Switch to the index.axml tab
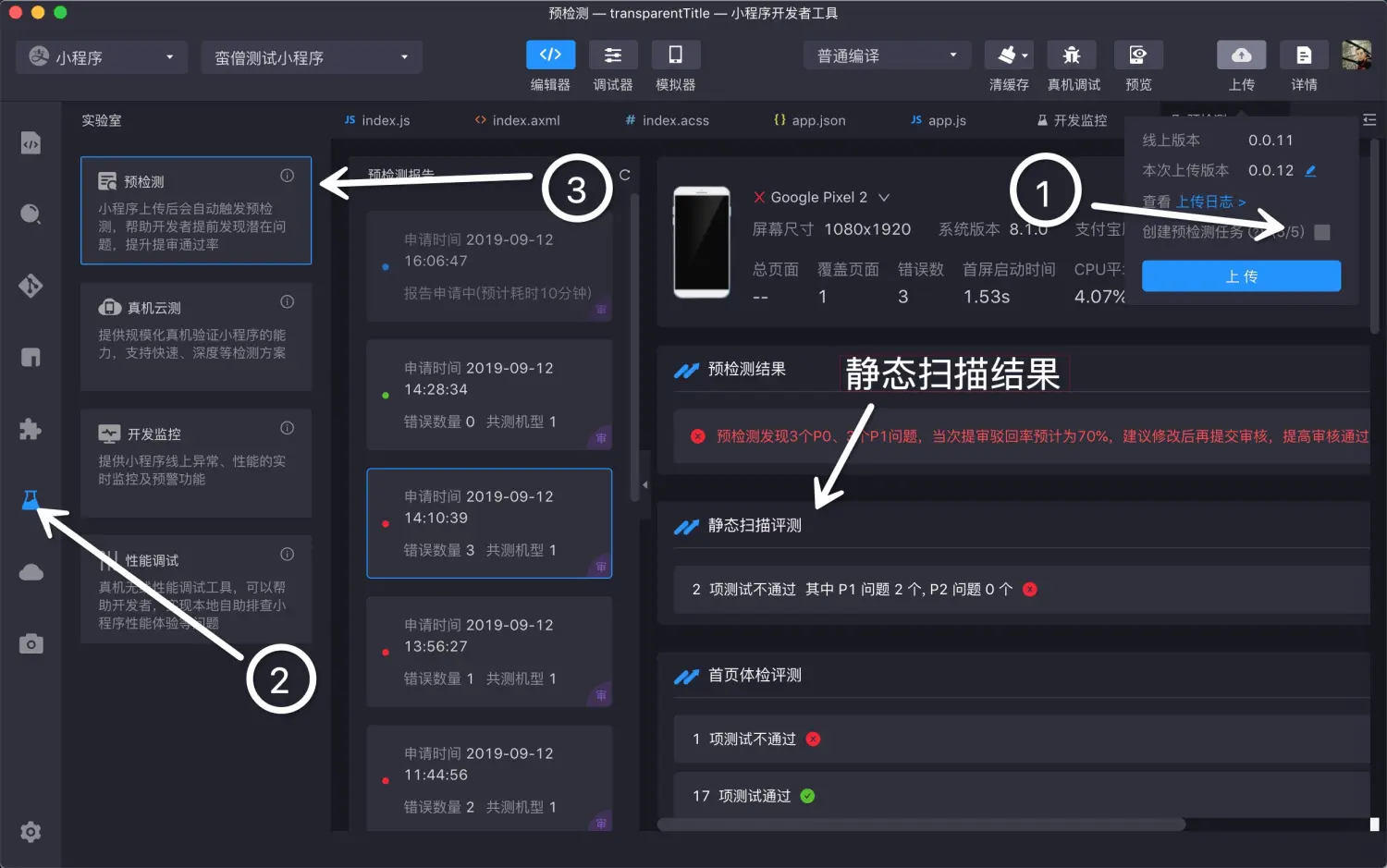The height and width of the screenshot is (868, 1387). pyautogui.click(x=518, y=120)
